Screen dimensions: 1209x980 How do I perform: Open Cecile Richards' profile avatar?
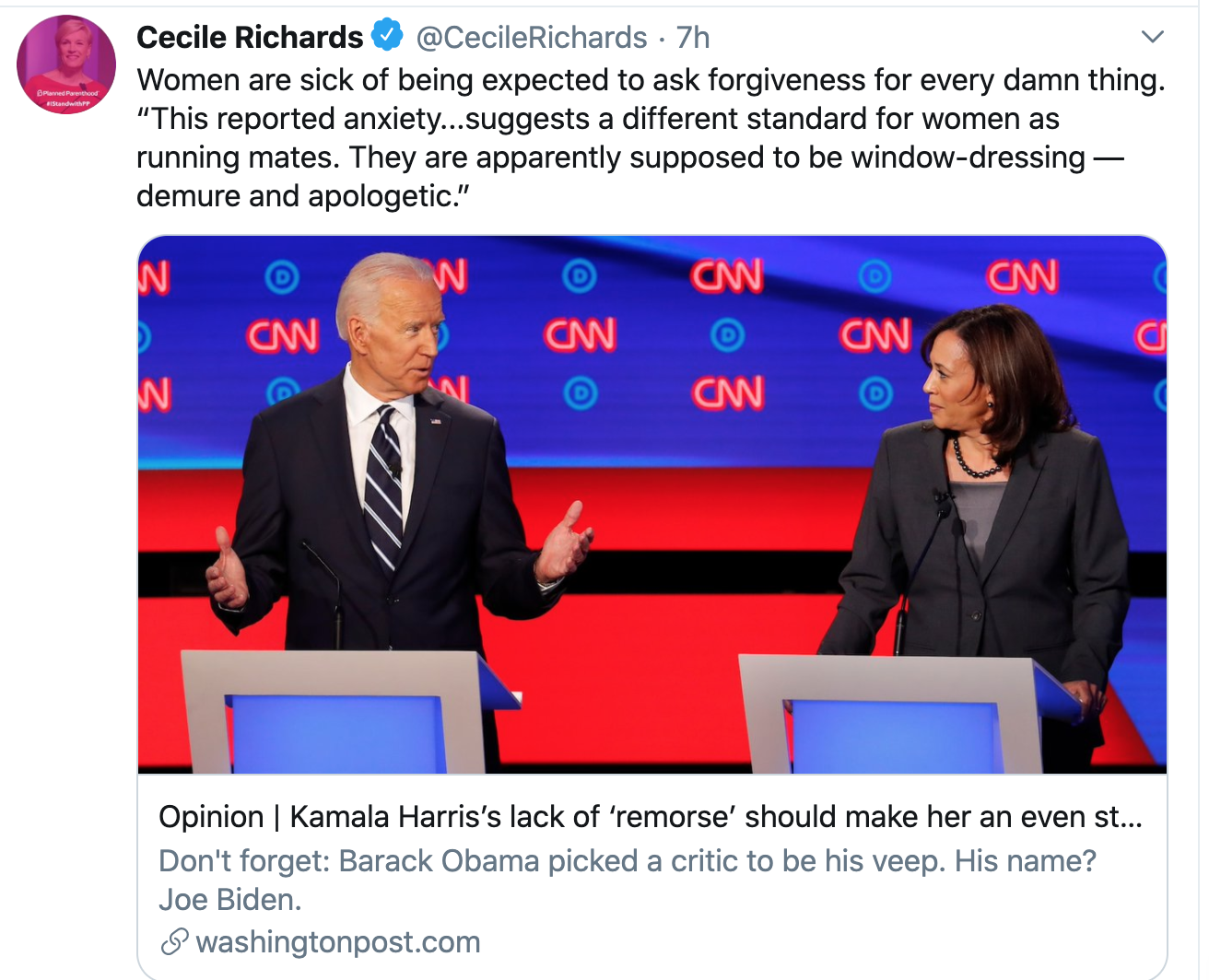66,64
